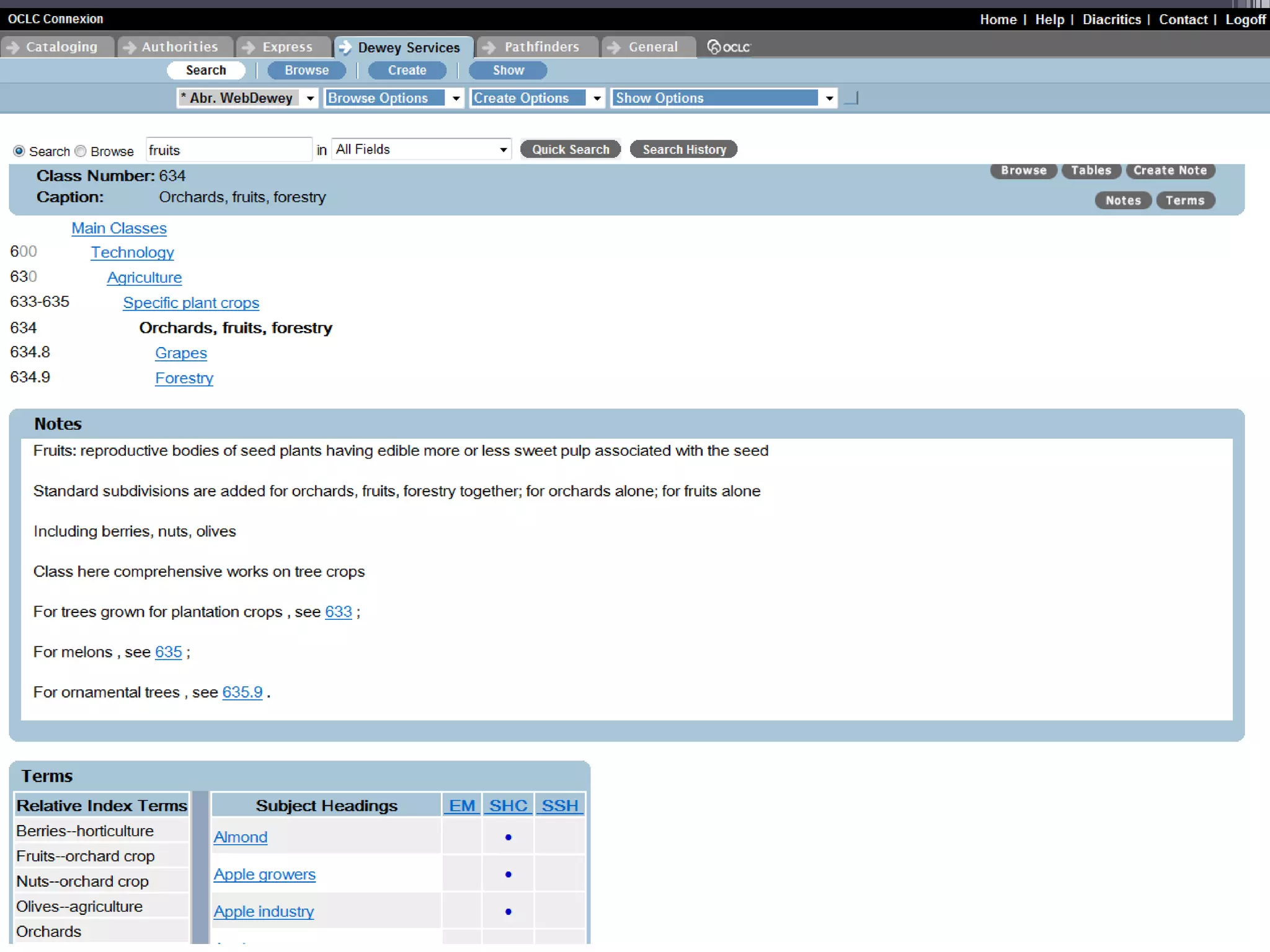Viewport: 1270px width, 952px height.
Task: Click the Create Note button
Action: tap(1170, 170)
